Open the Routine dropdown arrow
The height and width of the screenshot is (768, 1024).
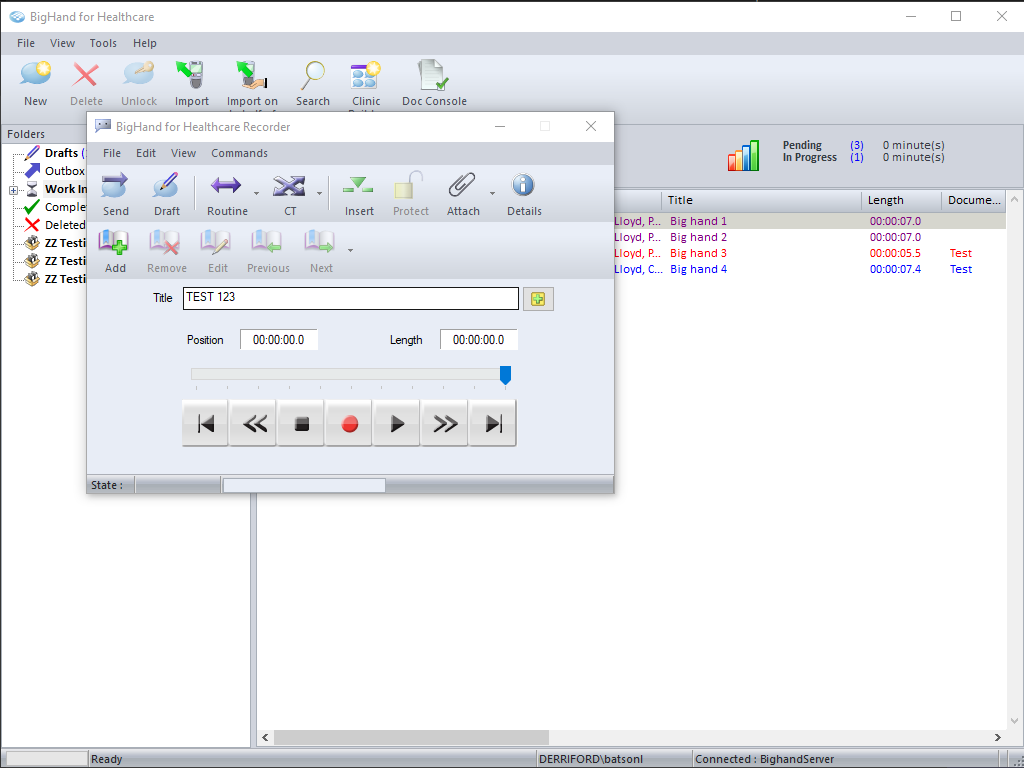point(256,193)
